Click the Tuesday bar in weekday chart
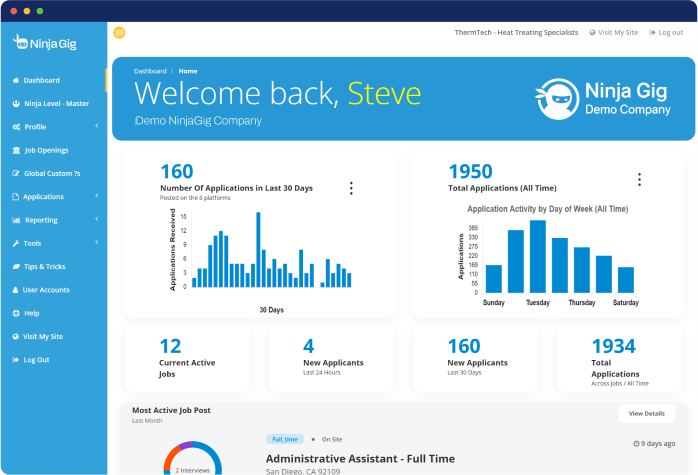The width and height of the screenshot is (698, 475). tap(538, 256)
